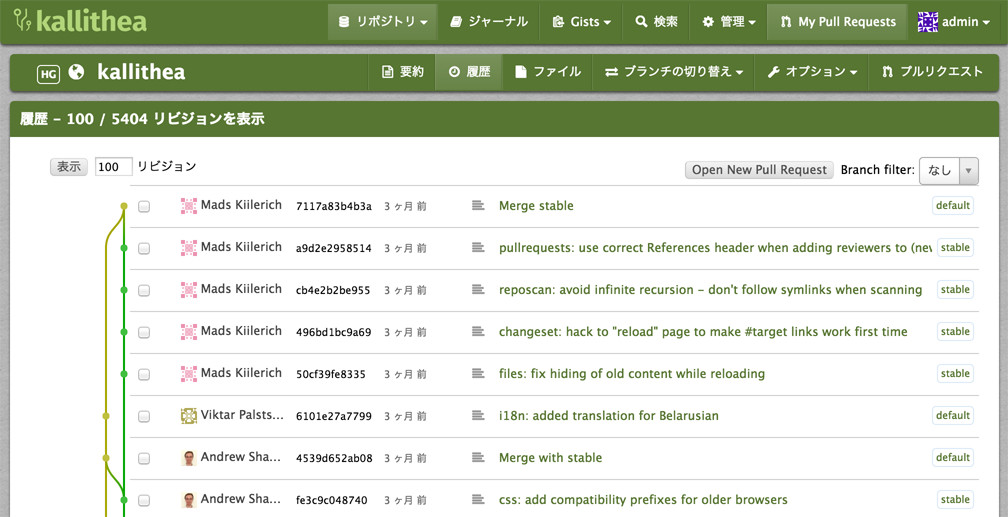Open files fix hiding old content commit

tap(632, 374)
